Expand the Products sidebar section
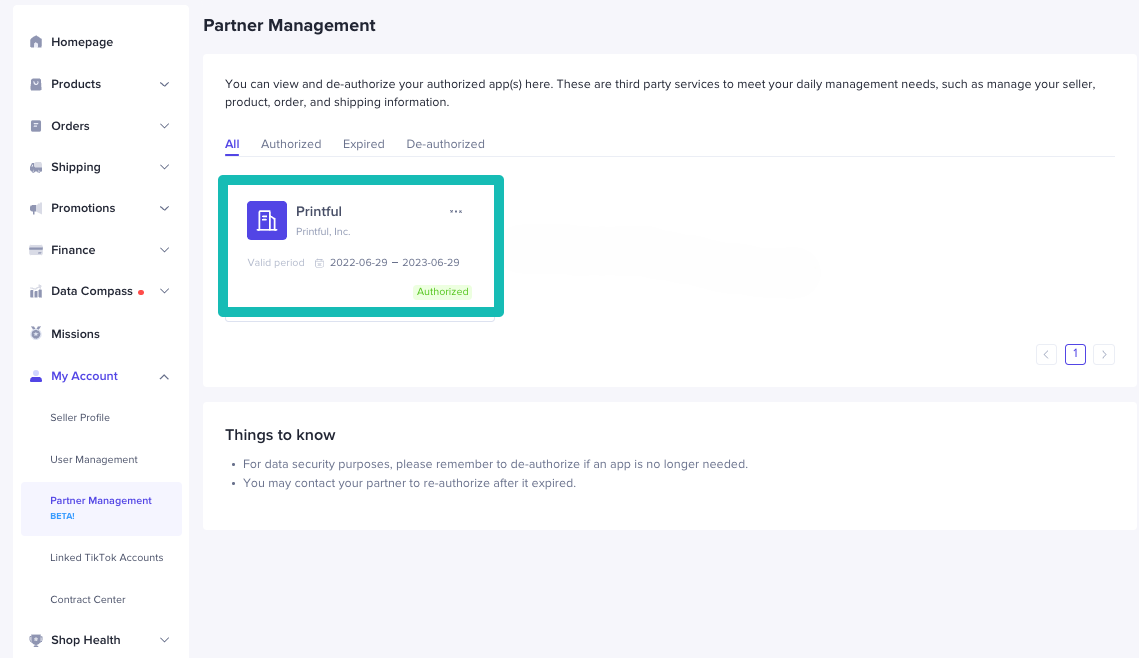The image size is (1139, 658). [x=164, y=84]
